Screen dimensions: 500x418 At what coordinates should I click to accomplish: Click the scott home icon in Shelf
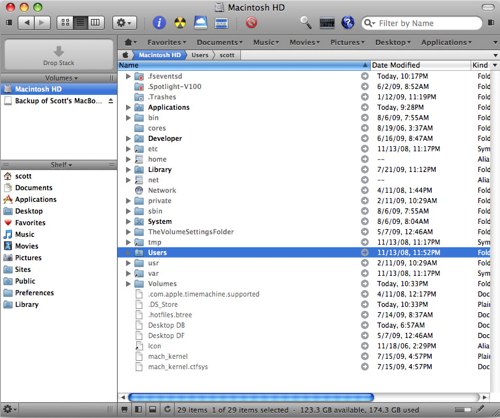click(7, 176)
